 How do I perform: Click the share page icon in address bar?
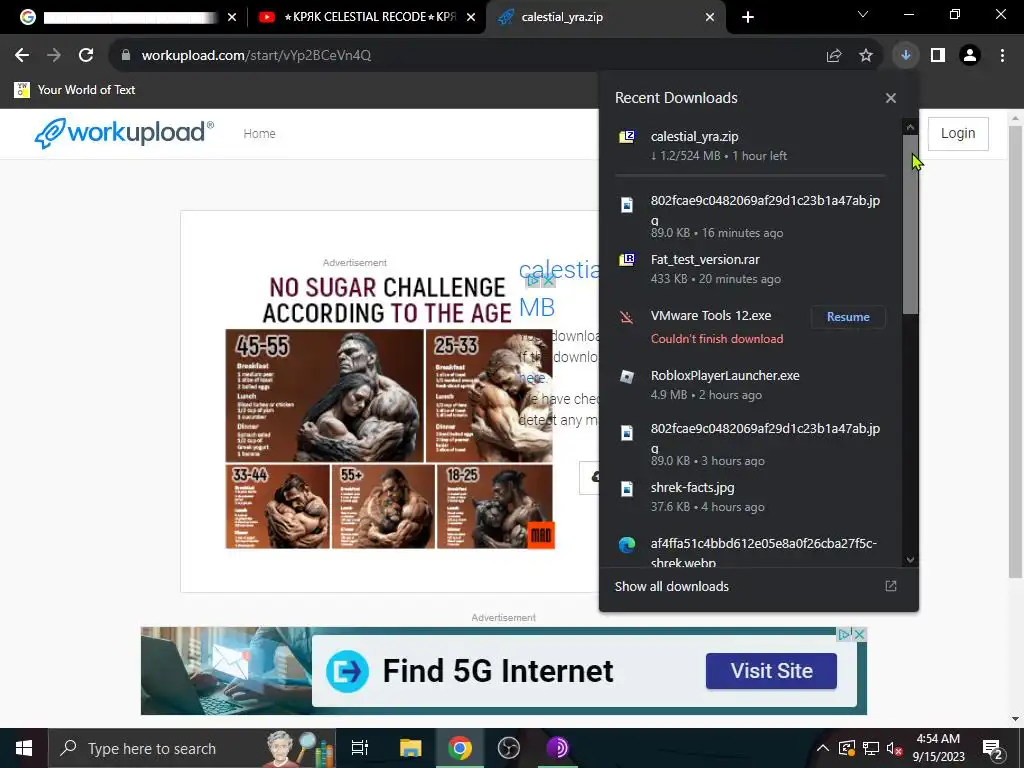[834, 56]
